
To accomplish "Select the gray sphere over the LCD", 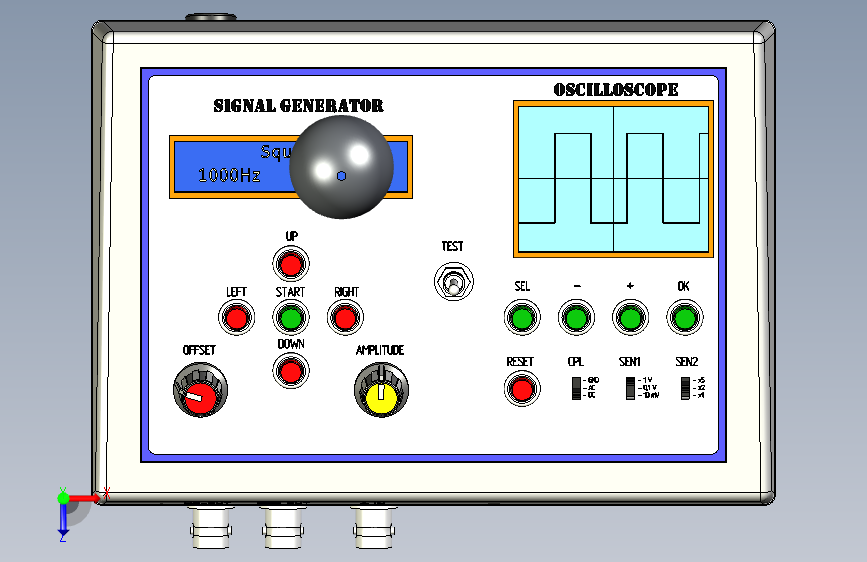I will coord(341,167).
